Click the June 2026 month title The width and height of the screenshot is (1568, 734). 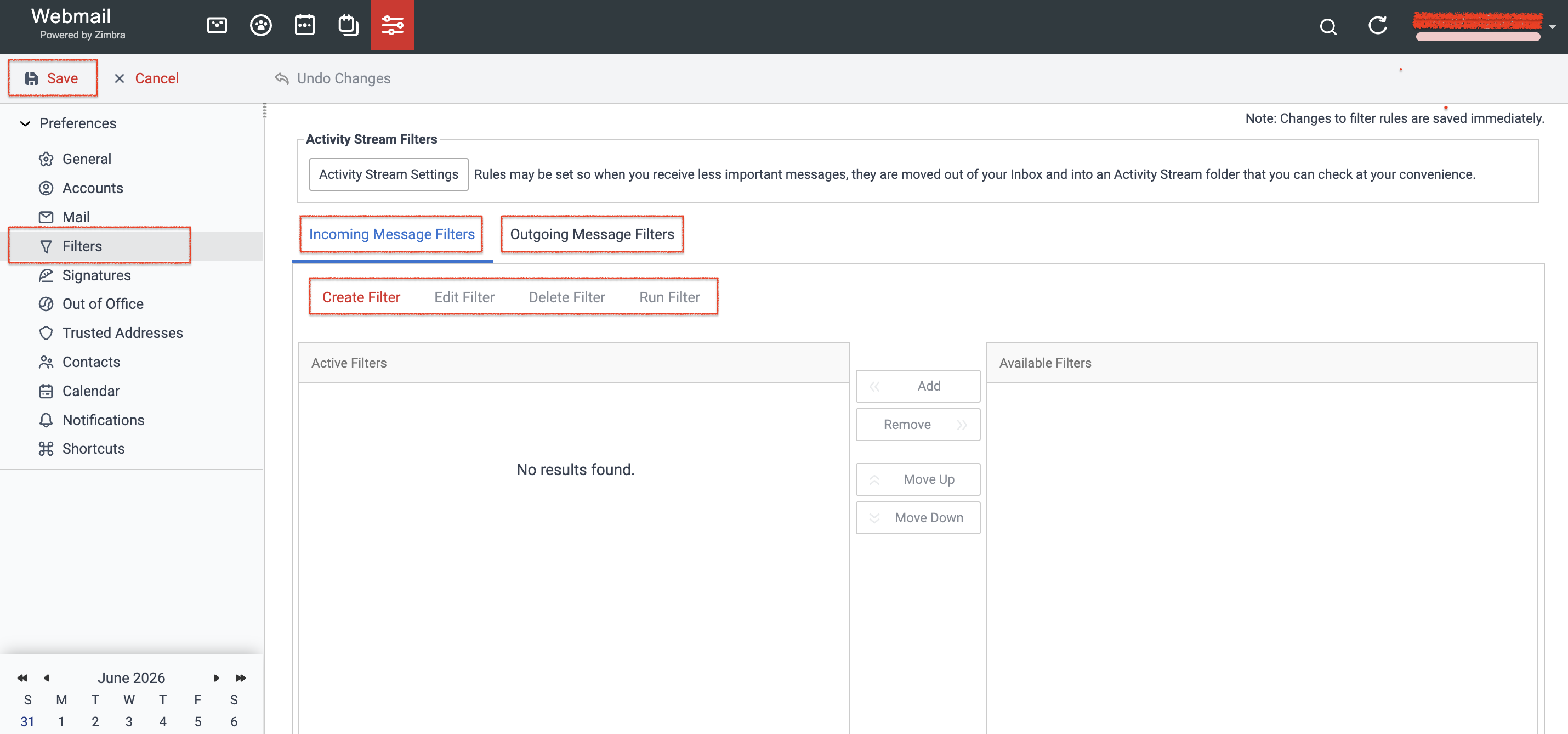click(132, 677)
